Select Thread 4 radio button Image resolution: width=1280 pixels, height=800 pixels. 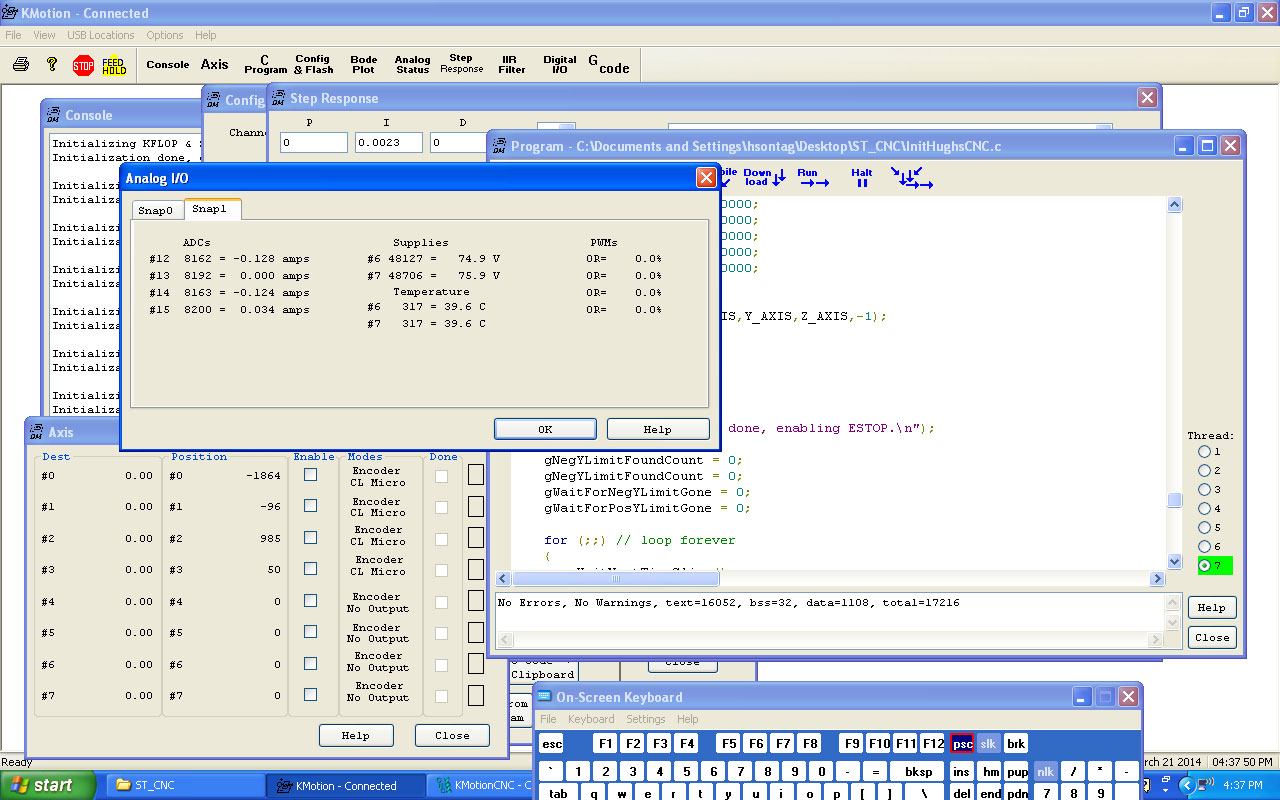(x=1205, y=509)
